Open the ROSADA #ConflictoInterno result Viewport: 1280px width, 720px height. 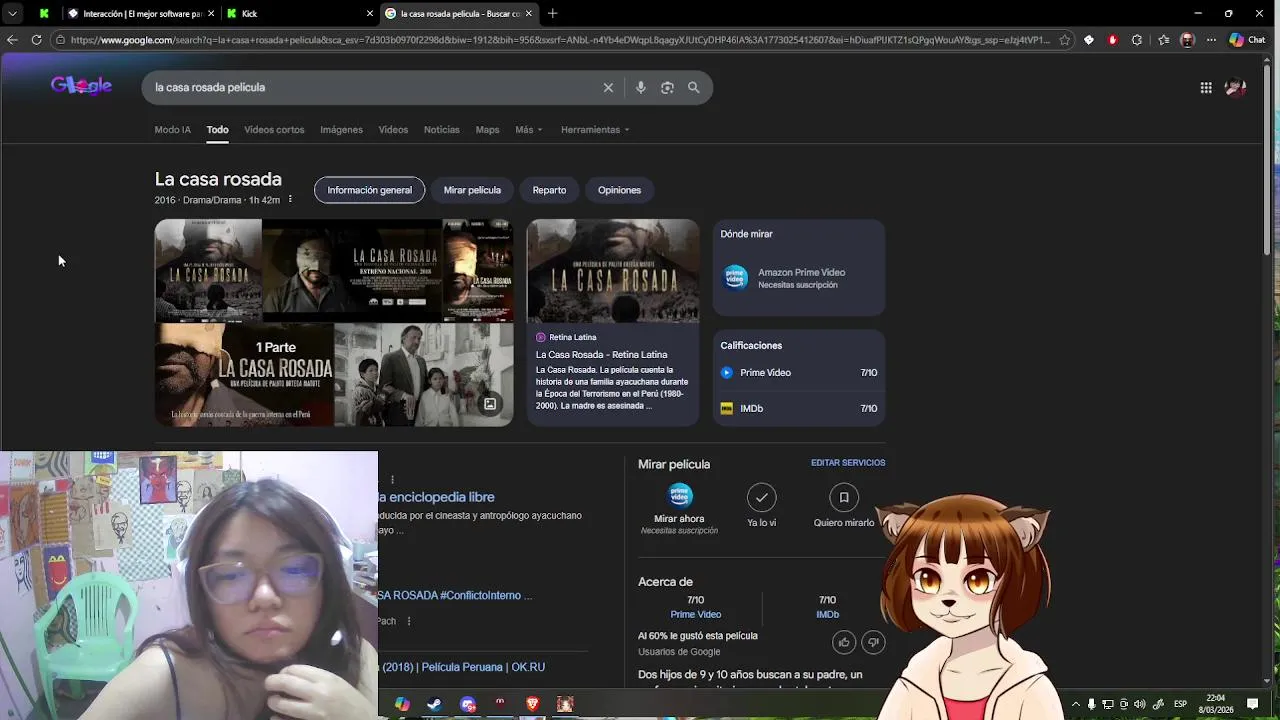point(454,595)
